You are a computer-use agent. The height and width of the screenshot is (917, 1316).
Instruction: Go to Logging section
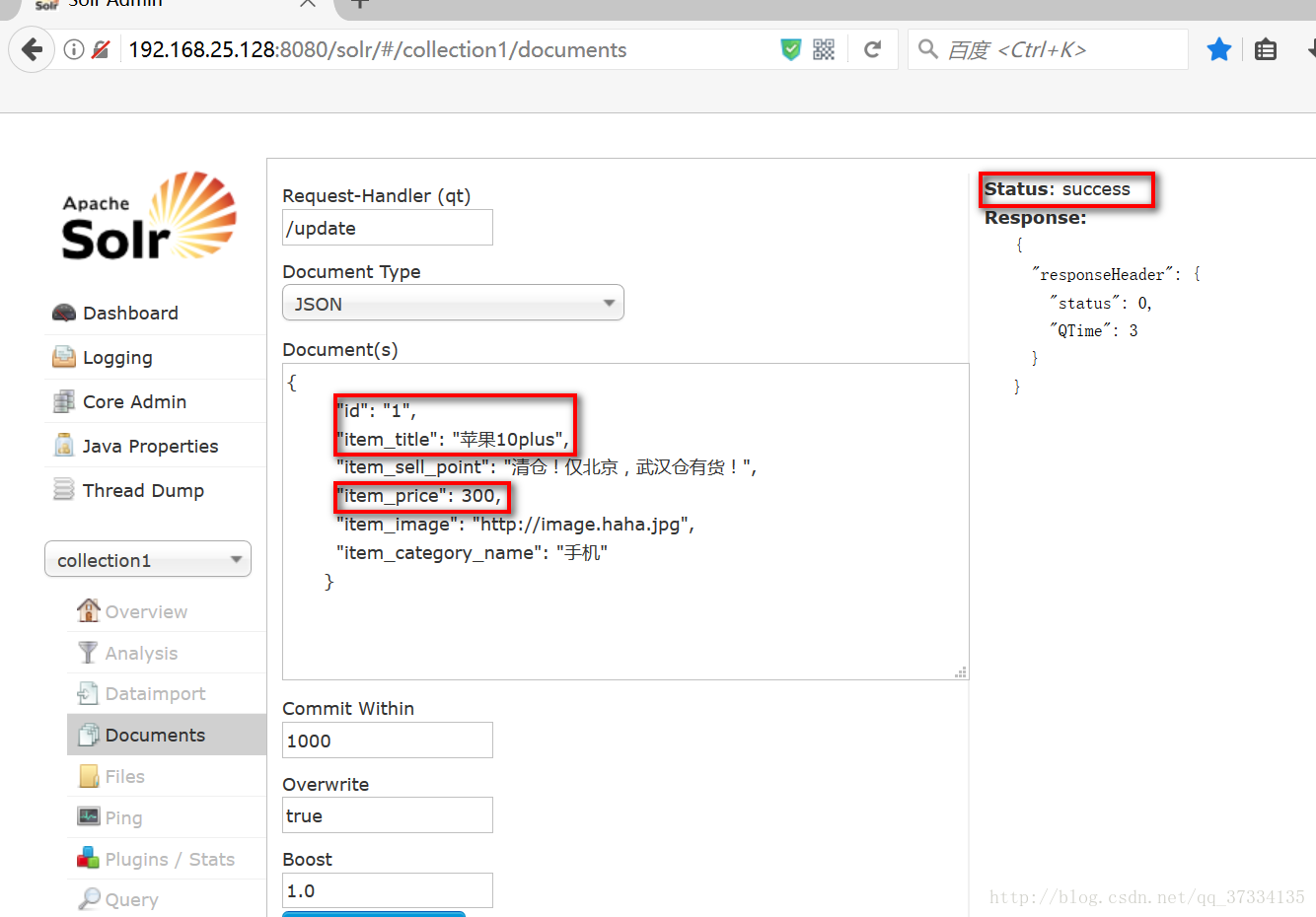pos(117,357)
